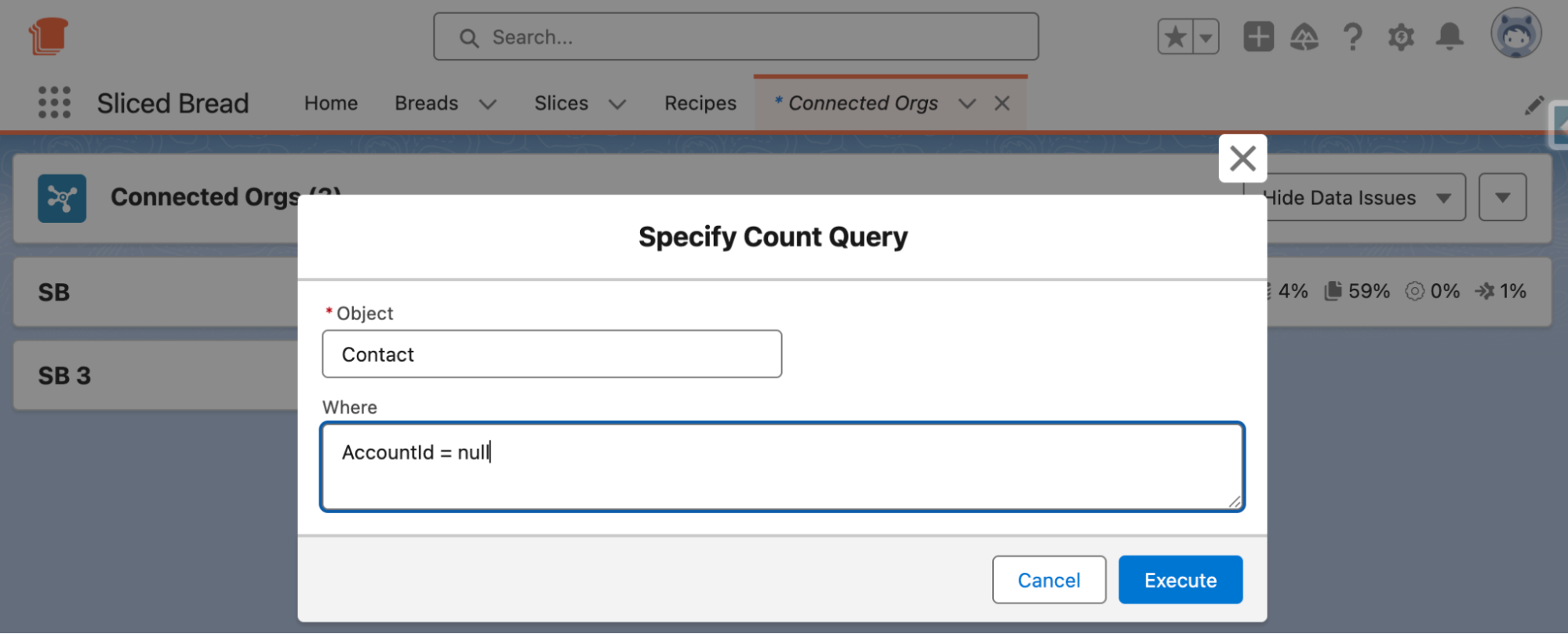This screenshot has height=634, width=1568.
Task: Expand the Breads dropdown chevron
Action: pyautogui.click(x=488, y=104)
